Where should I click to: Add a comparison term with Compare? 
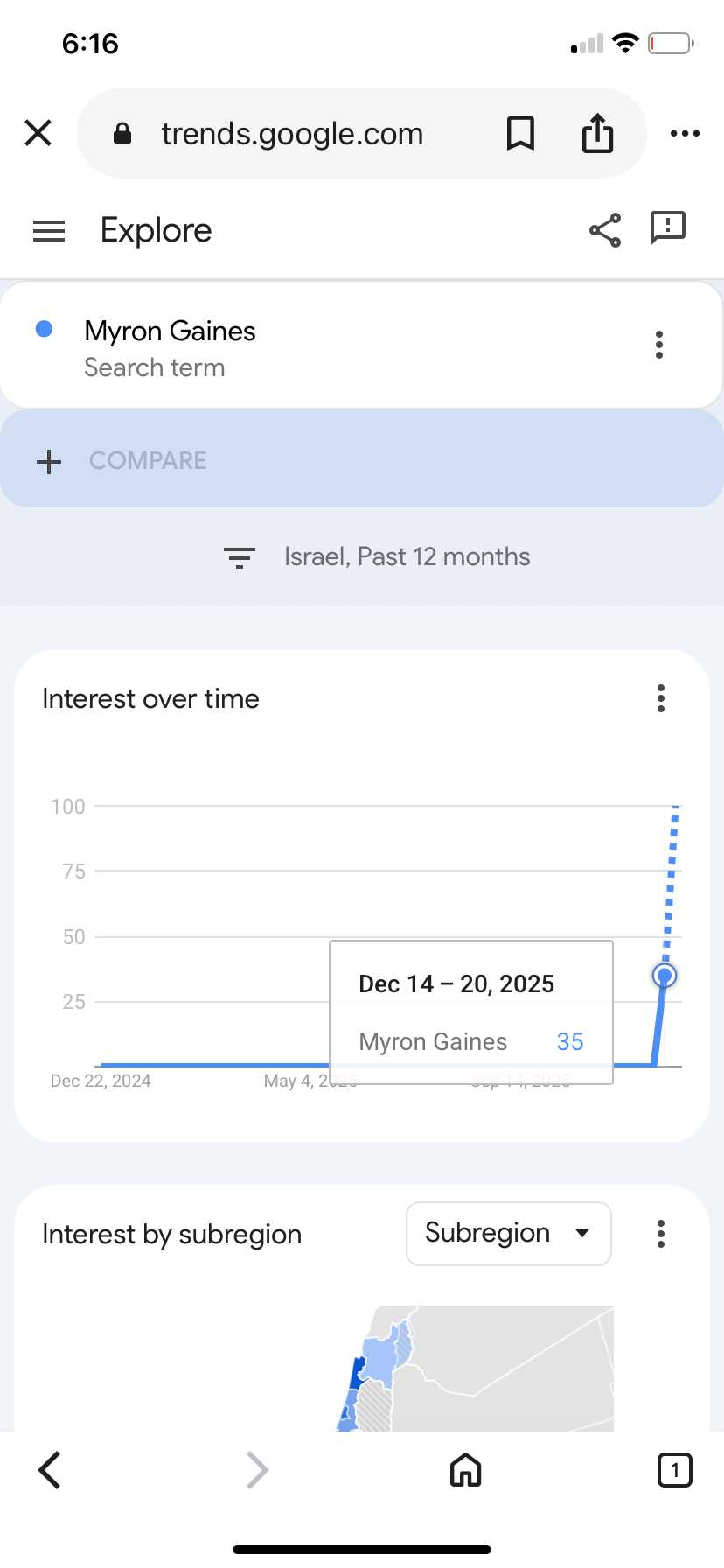click(x=122, y=461)
